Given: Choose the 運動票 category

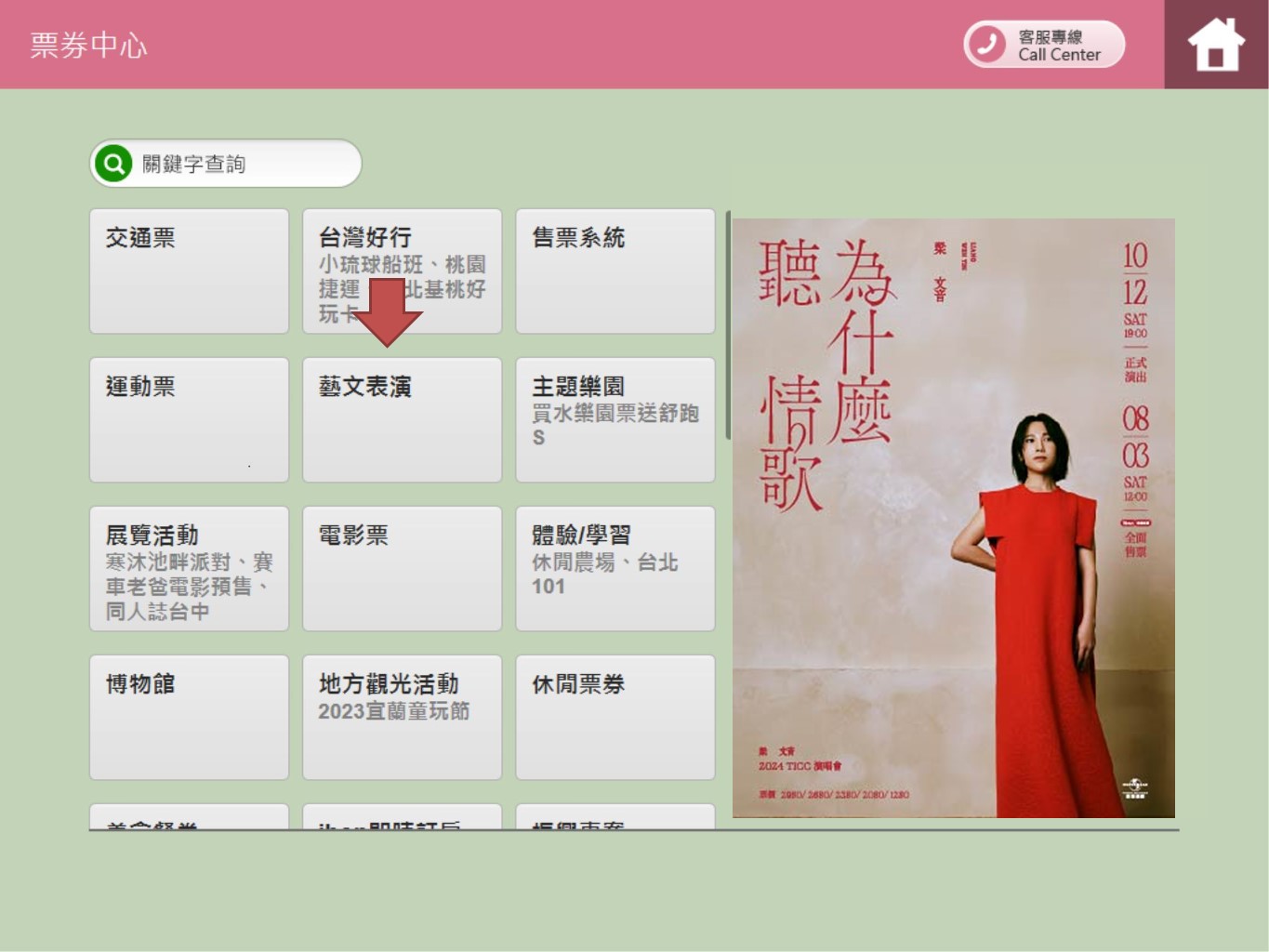Looking at the screenshot, I should tap(189, 419).
